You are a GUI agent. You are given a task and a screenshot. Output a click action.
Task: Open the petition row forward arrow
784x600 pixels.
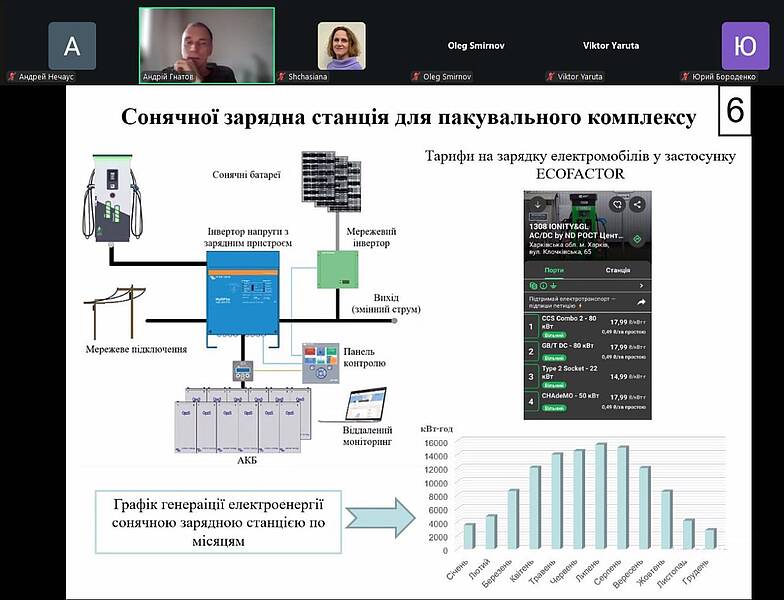pos(641,301)
